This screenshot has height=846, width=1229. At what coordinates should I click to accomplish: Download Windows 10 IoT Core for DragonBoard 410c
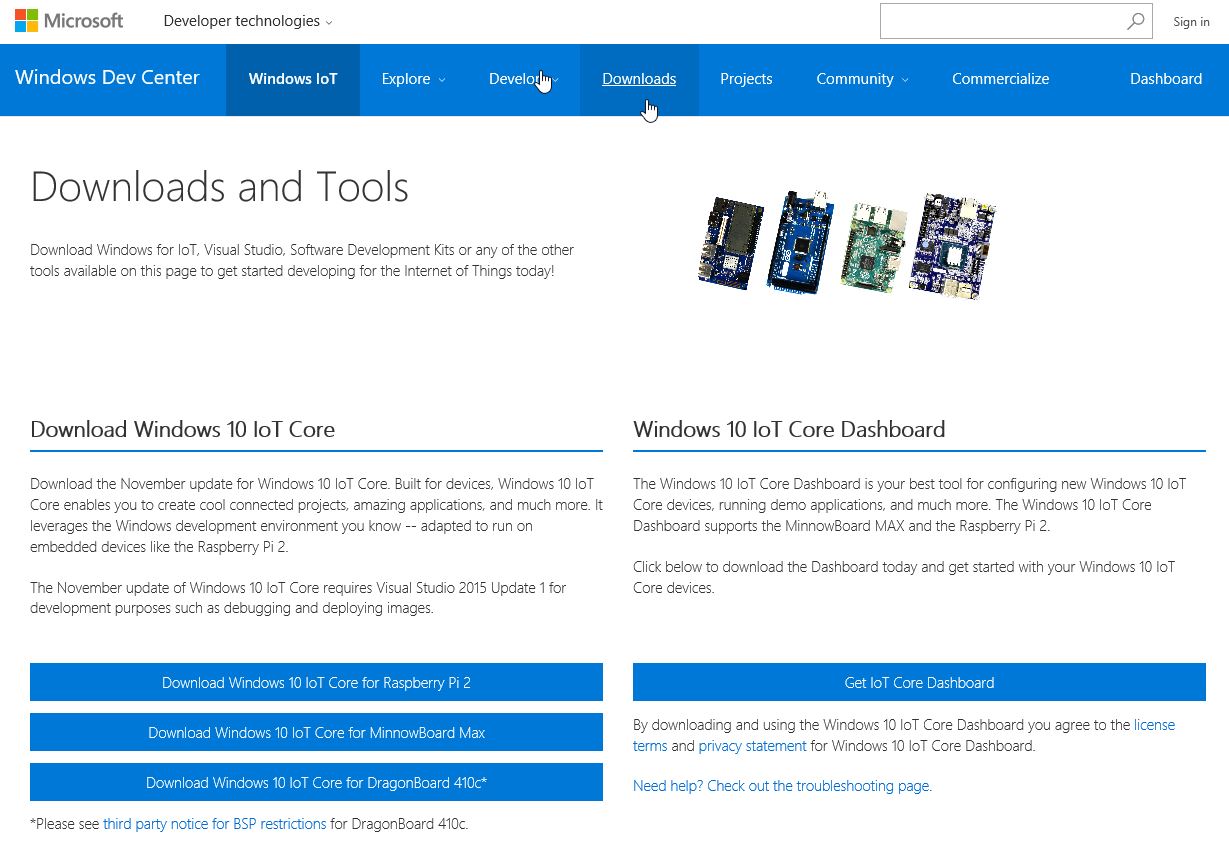[316, 782]
